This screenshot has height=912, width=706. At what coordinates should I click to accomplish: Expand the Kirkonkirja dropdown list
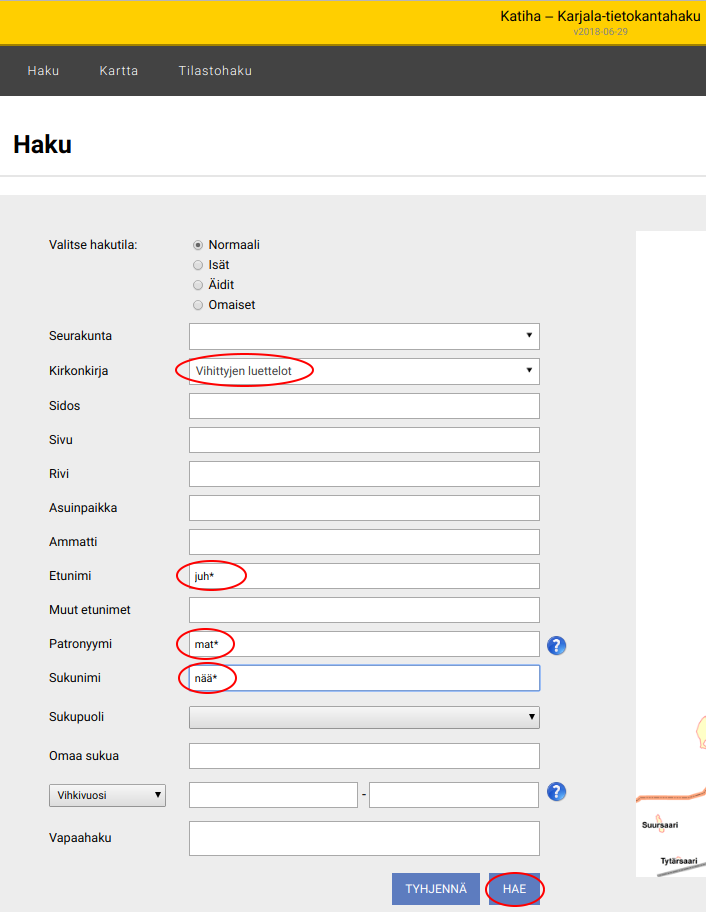[x=364, y=371]
